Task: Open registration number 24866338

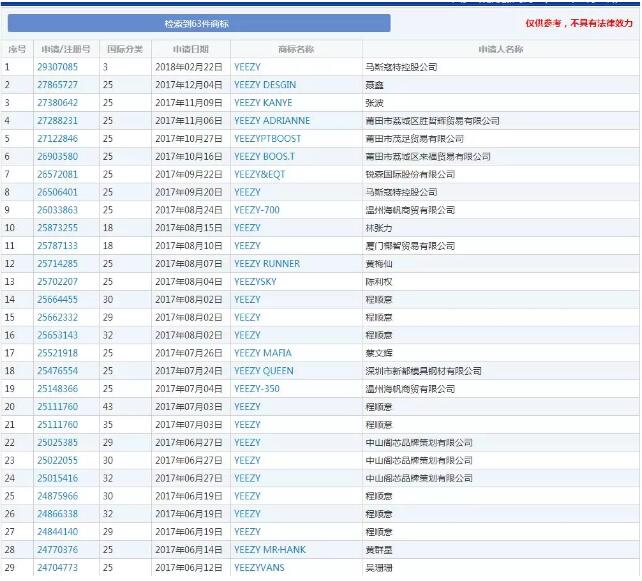Action: (57, 514)
